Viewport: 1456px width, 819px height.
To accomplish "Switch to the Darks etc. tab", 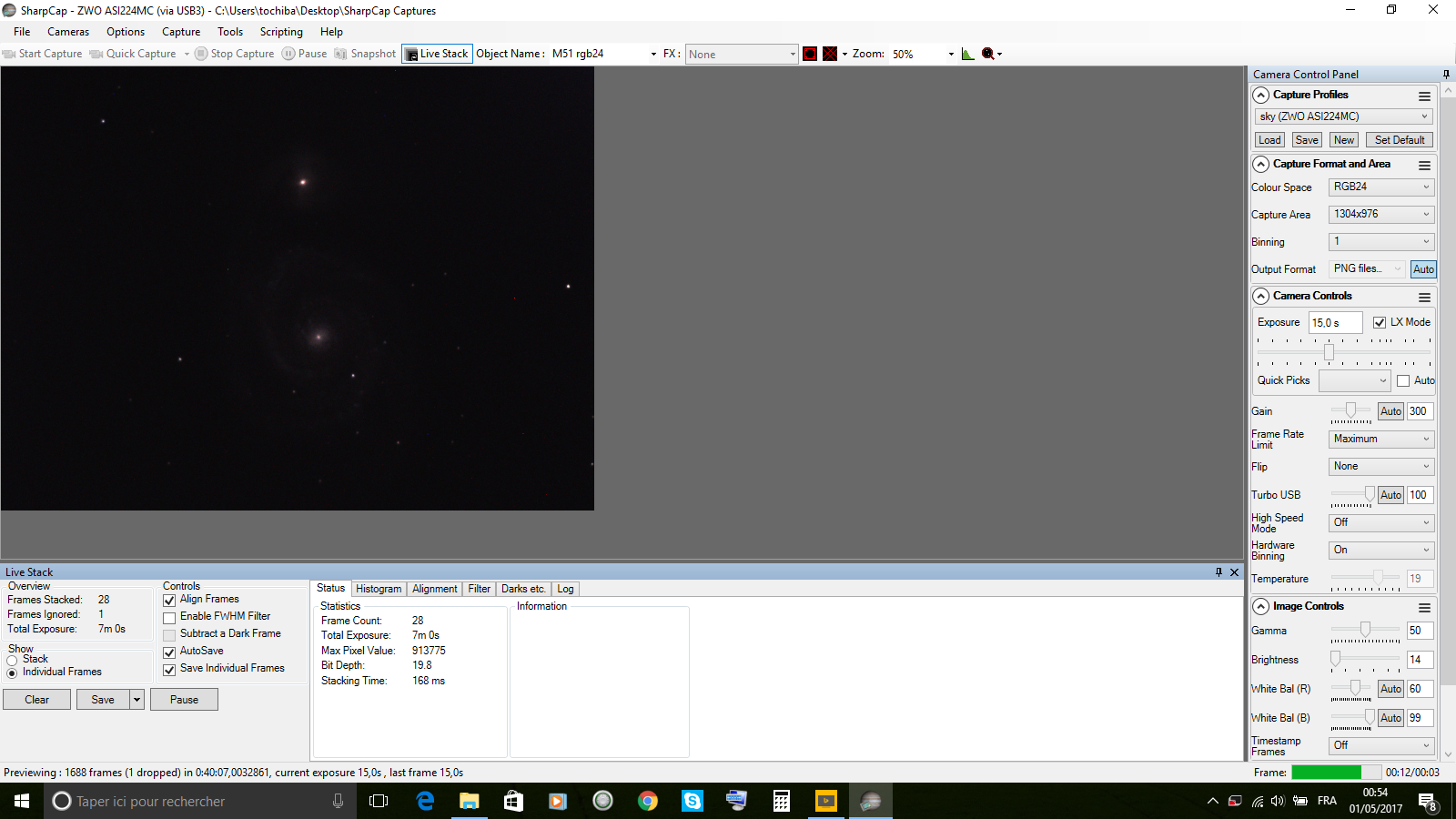I will (523, 589).
